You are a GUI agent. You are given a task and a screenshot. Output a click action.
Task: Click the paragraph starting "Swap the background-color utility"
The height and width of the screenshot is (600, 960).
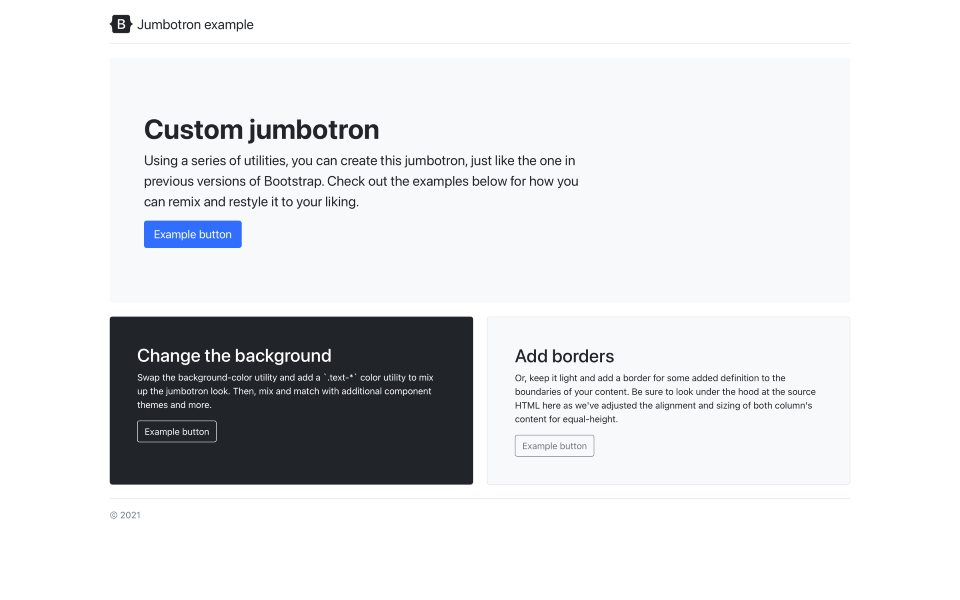tap(285, 391)
